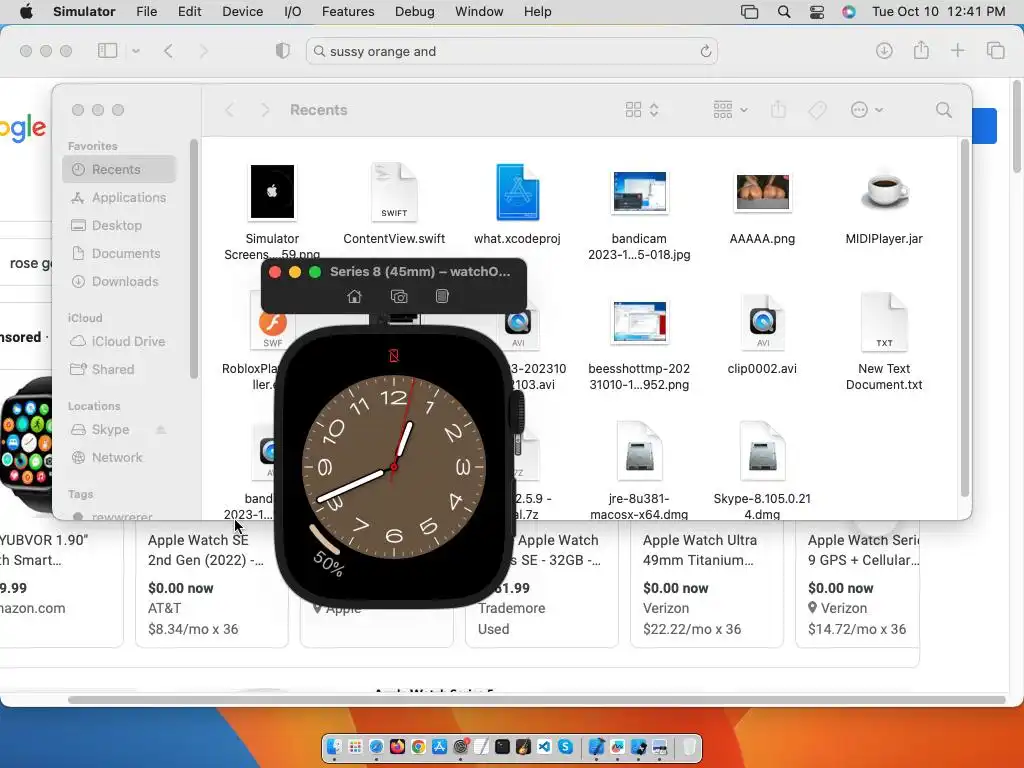Viewport: 1024px width, 768px height.
Task: Open the Trash in the Dock
Action: tap(690, 747)
